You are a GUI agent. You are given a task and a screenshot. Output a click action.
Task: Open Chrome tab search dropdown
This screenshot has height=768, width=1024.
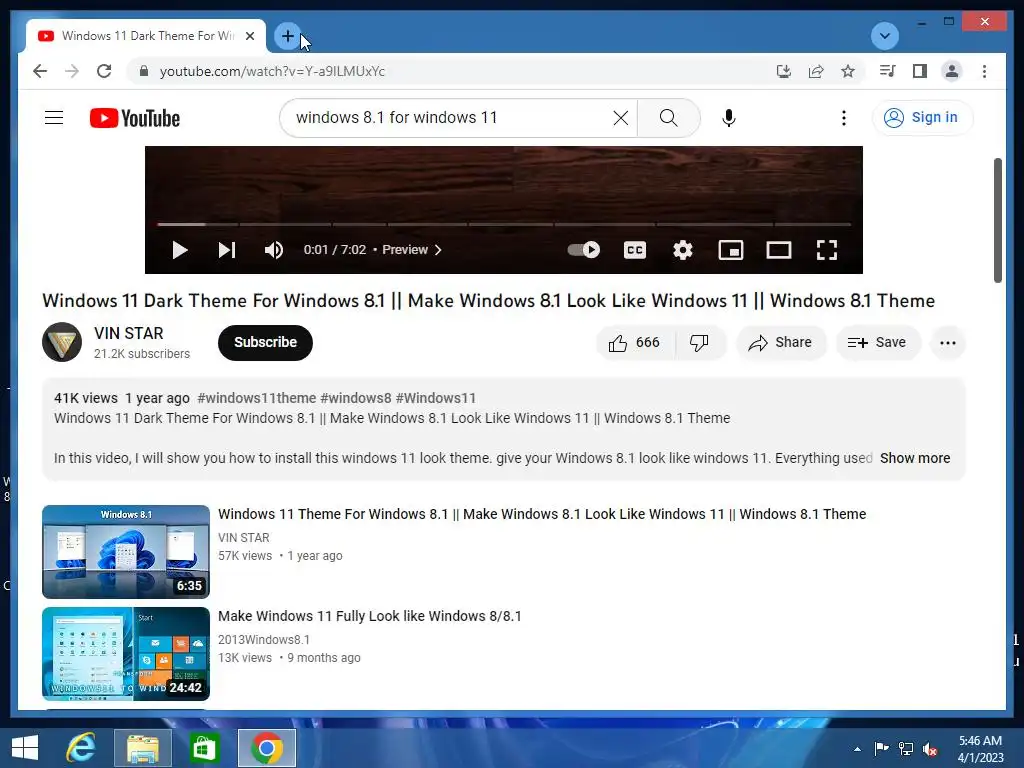tap(885, 36)
